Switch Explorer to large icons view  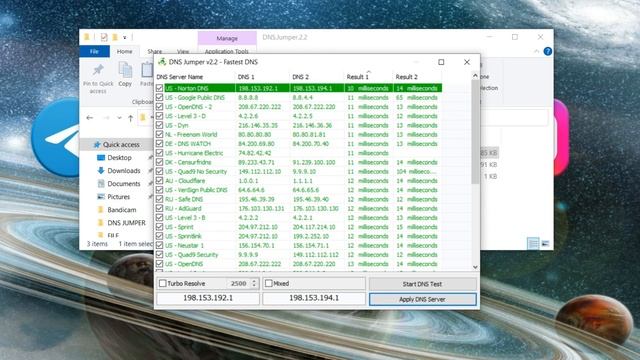(545, 244)
